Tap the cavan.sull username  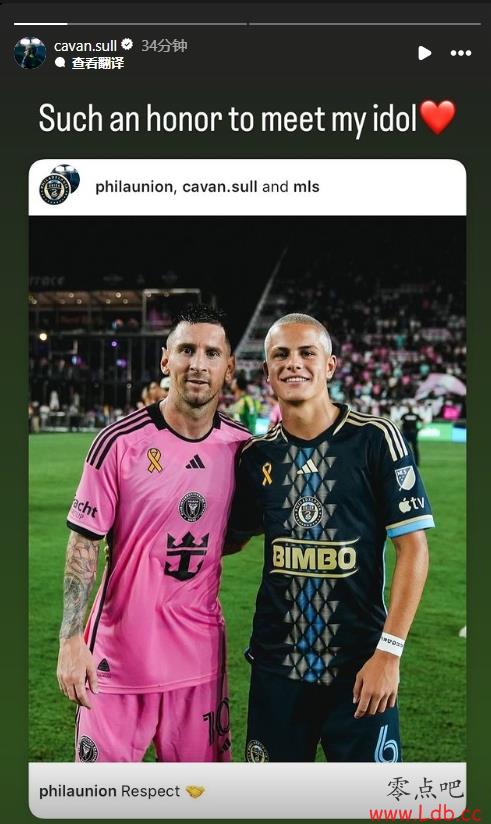pos(85,46)
